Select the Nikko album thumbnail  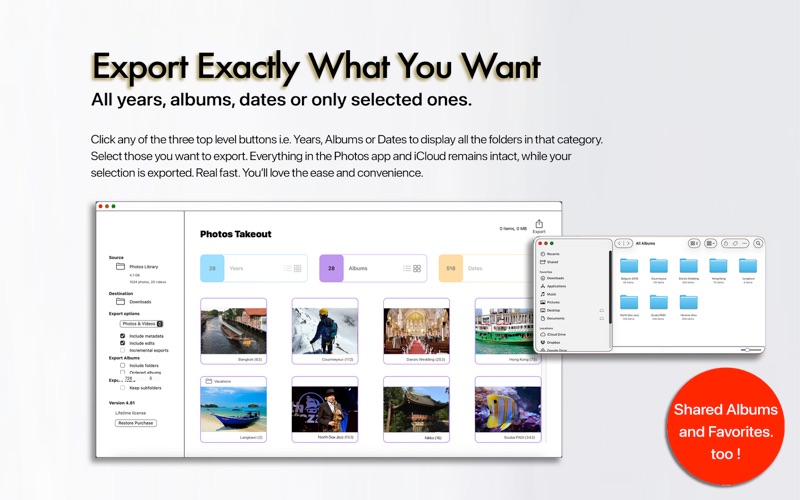[x=416, y=409]
